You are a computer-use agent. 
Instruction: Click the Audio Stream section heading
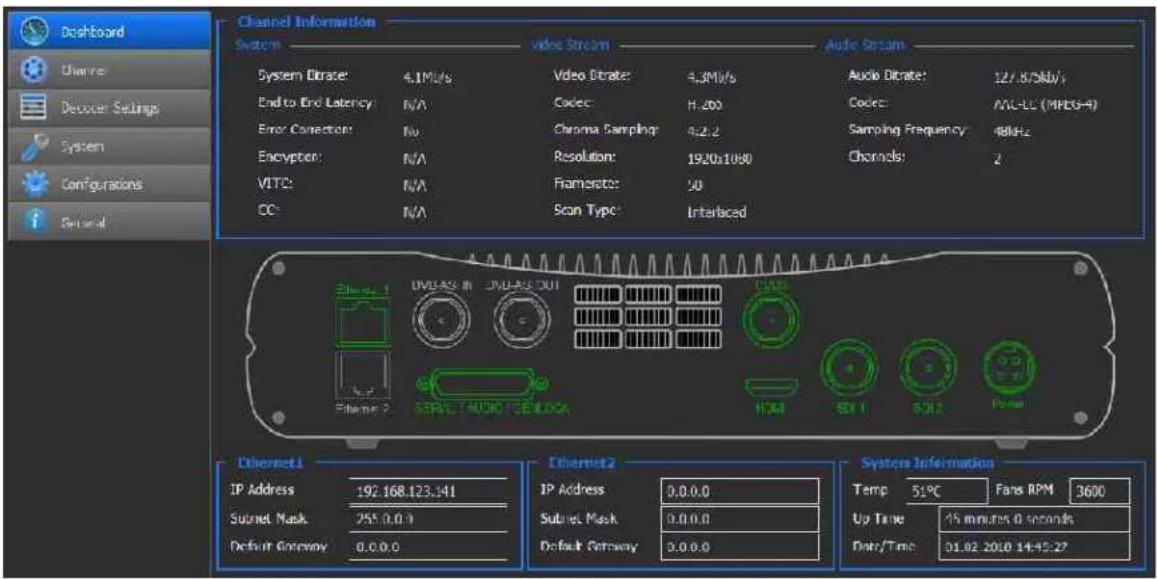864,46
